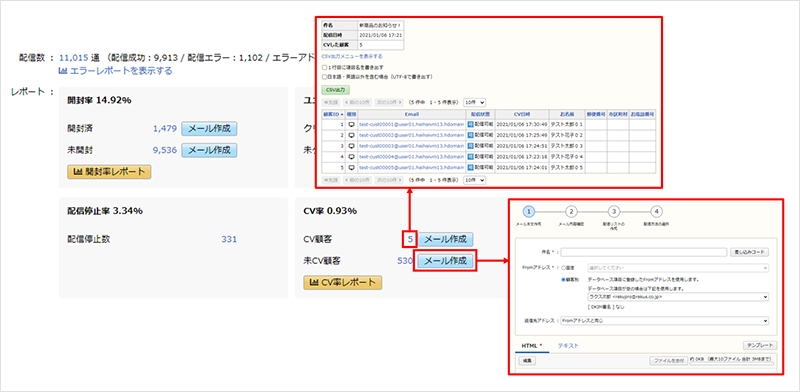800x392 pixels.
Task: Go to step 4 circle of mail wizard
Action: point(657,211)
